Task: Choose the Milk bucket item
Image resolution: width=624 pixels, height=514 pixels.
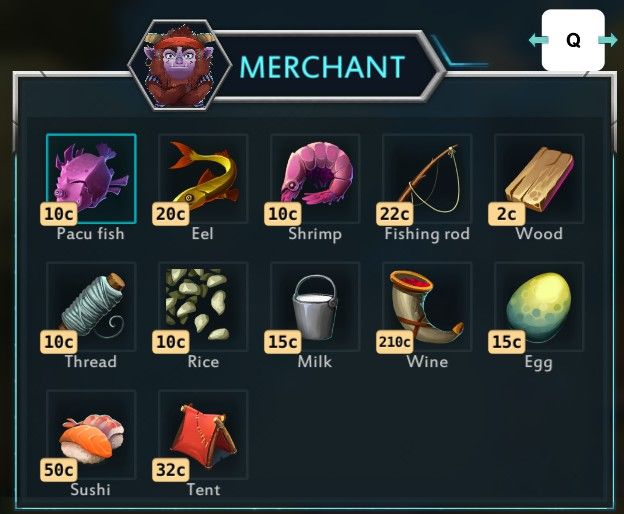Action: coord(315,307)
